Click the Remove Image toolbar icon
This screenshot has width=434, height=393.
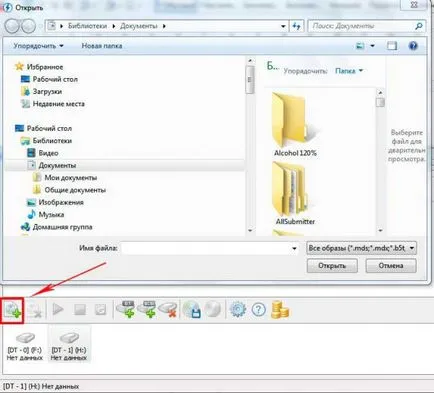click(x=34, y=310)
